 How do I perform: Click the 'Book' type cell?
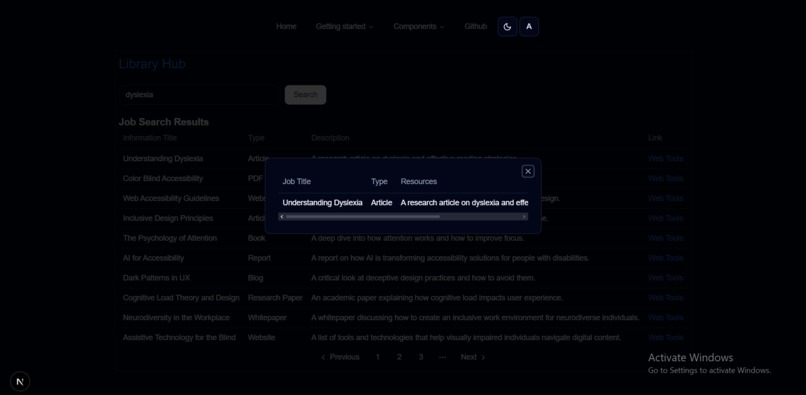pyautogui.click(x=257, y=238)
